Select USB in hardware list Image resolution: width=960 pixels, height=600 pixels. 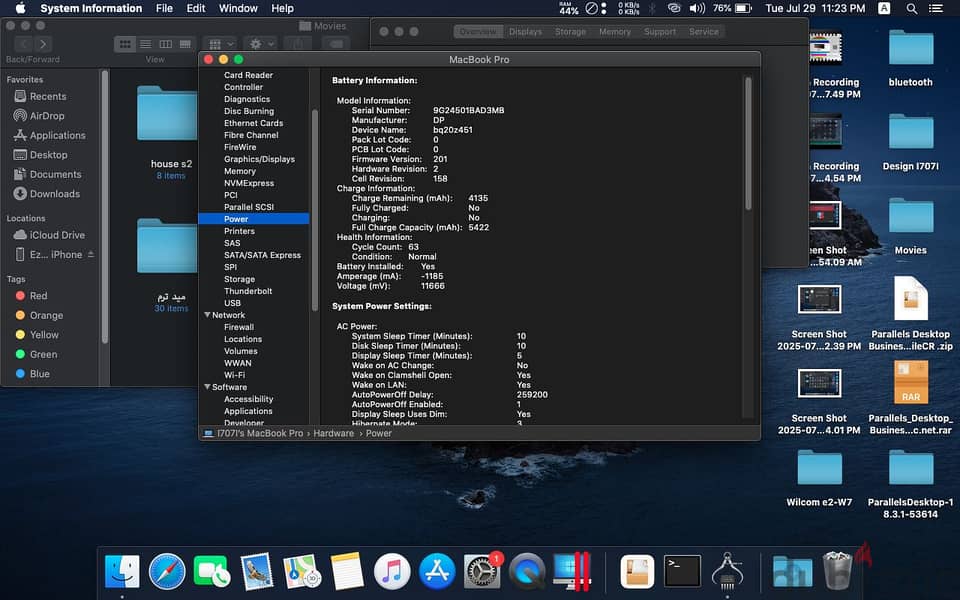tap(232, 303)
